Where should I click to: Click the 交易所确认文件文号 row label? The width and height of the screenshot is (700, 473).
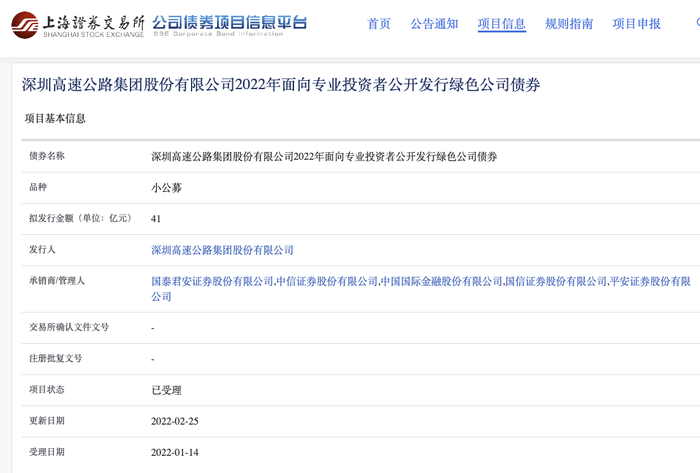pyautogui.click(x=69, y=327)
